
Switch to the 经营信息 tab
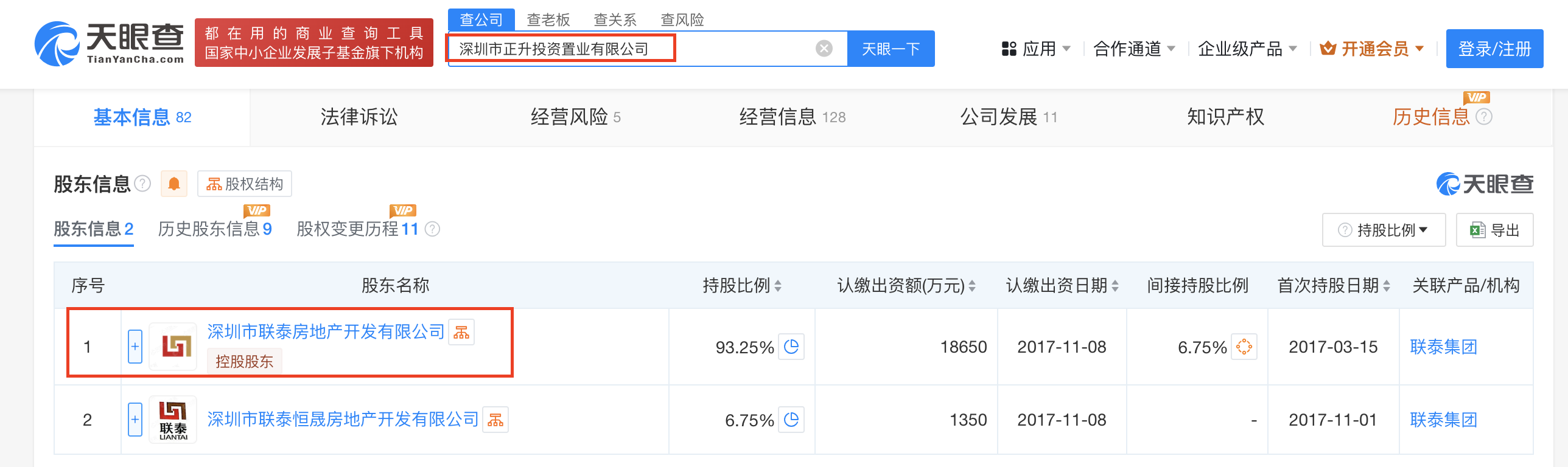point(792,117)
